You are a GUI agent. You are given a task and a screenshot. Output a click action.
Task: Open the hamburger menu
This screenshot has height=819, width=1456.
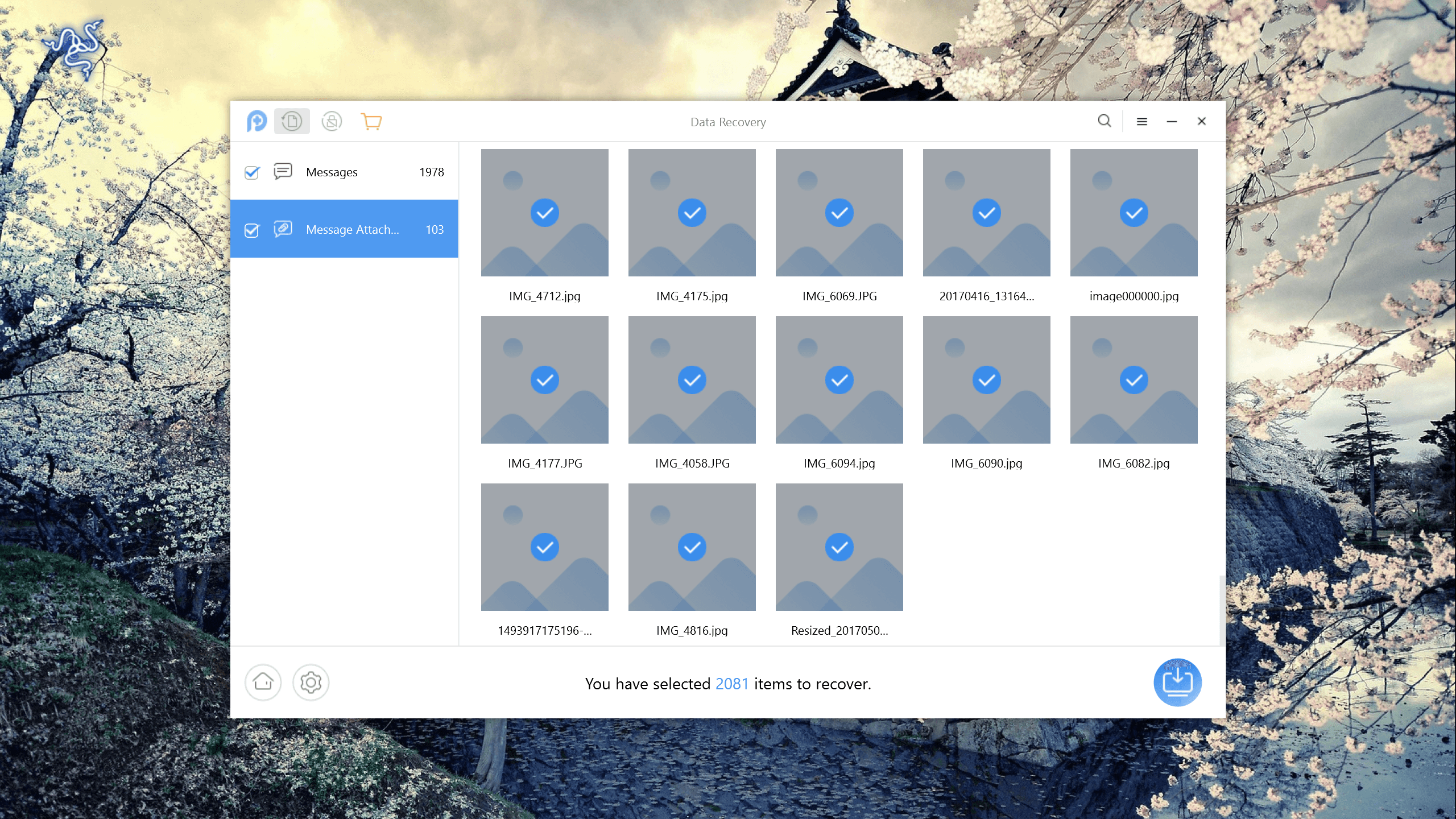click(1142, 121)
